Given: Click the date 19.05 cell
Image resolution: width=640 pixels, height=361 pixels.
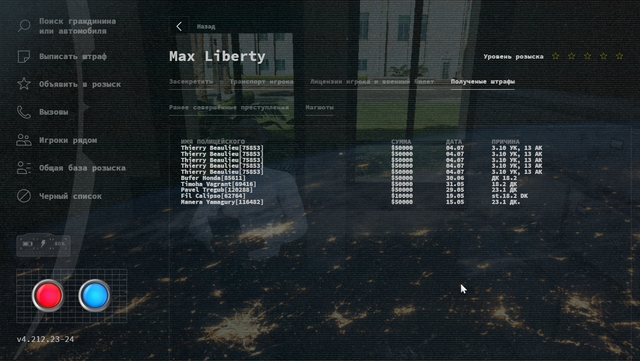Looking at the screenshot, I should coord(455,196).
